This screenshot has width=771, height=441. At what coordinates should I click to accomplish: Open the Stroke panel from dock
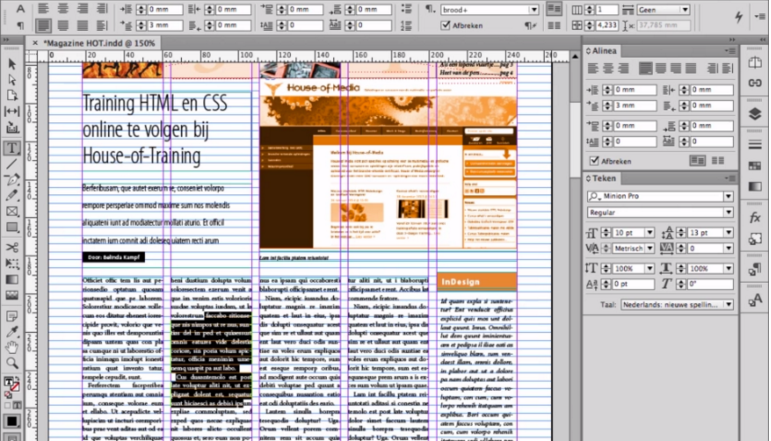[x=755, y=145]
